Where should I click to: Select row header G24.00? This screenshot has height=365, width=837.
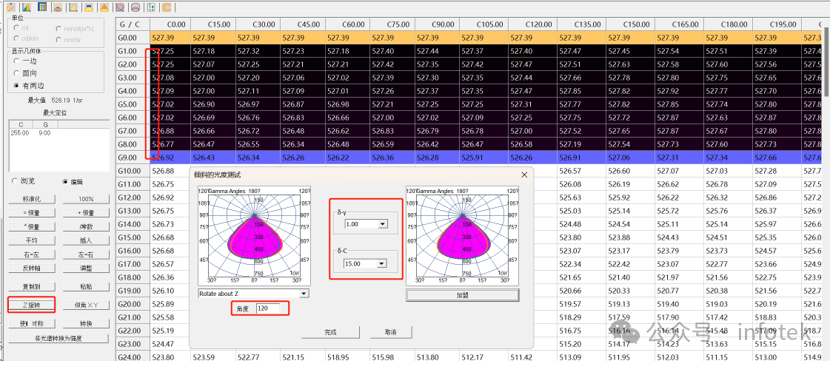point(132,357)
